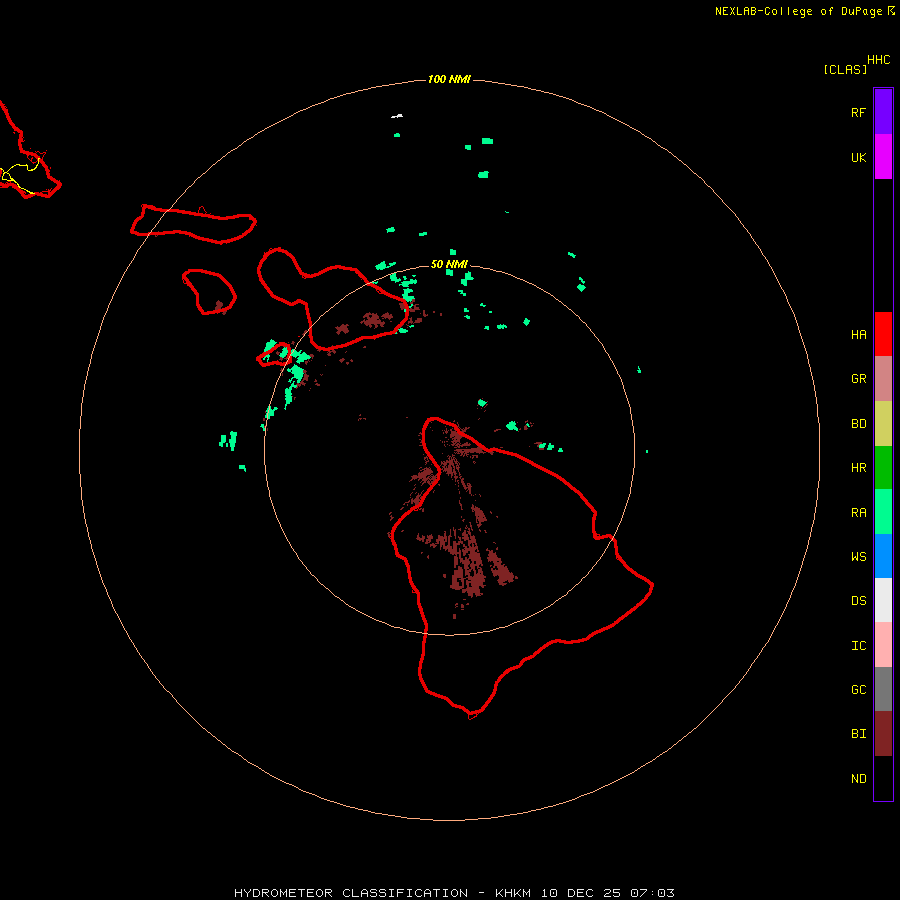Click the RA light green legend swatch

pyautogui.click(x=883, y=512)
